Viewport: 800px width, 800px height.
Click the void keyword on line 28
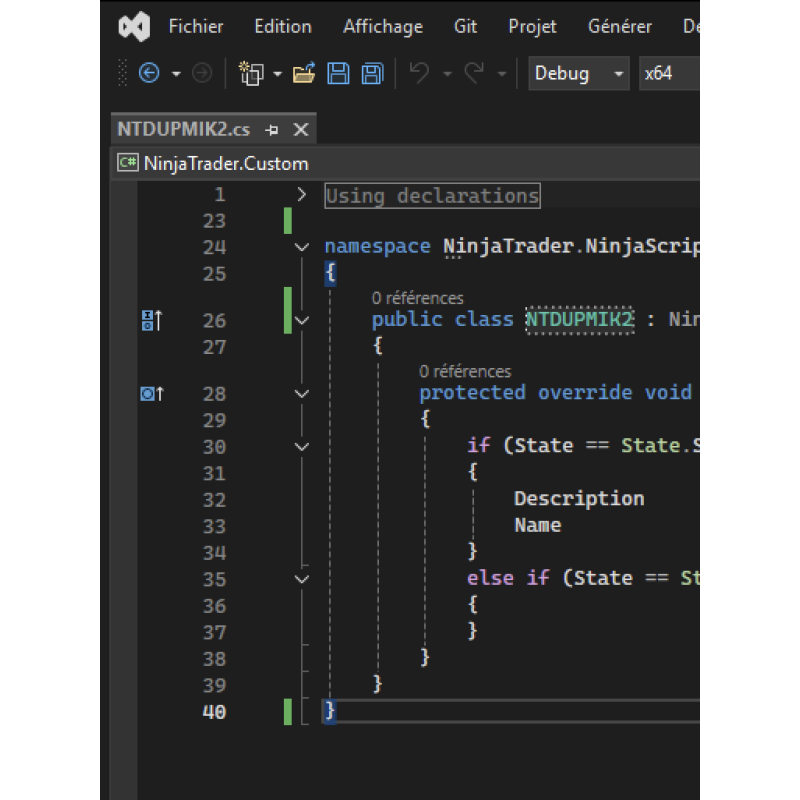(668, 393)
